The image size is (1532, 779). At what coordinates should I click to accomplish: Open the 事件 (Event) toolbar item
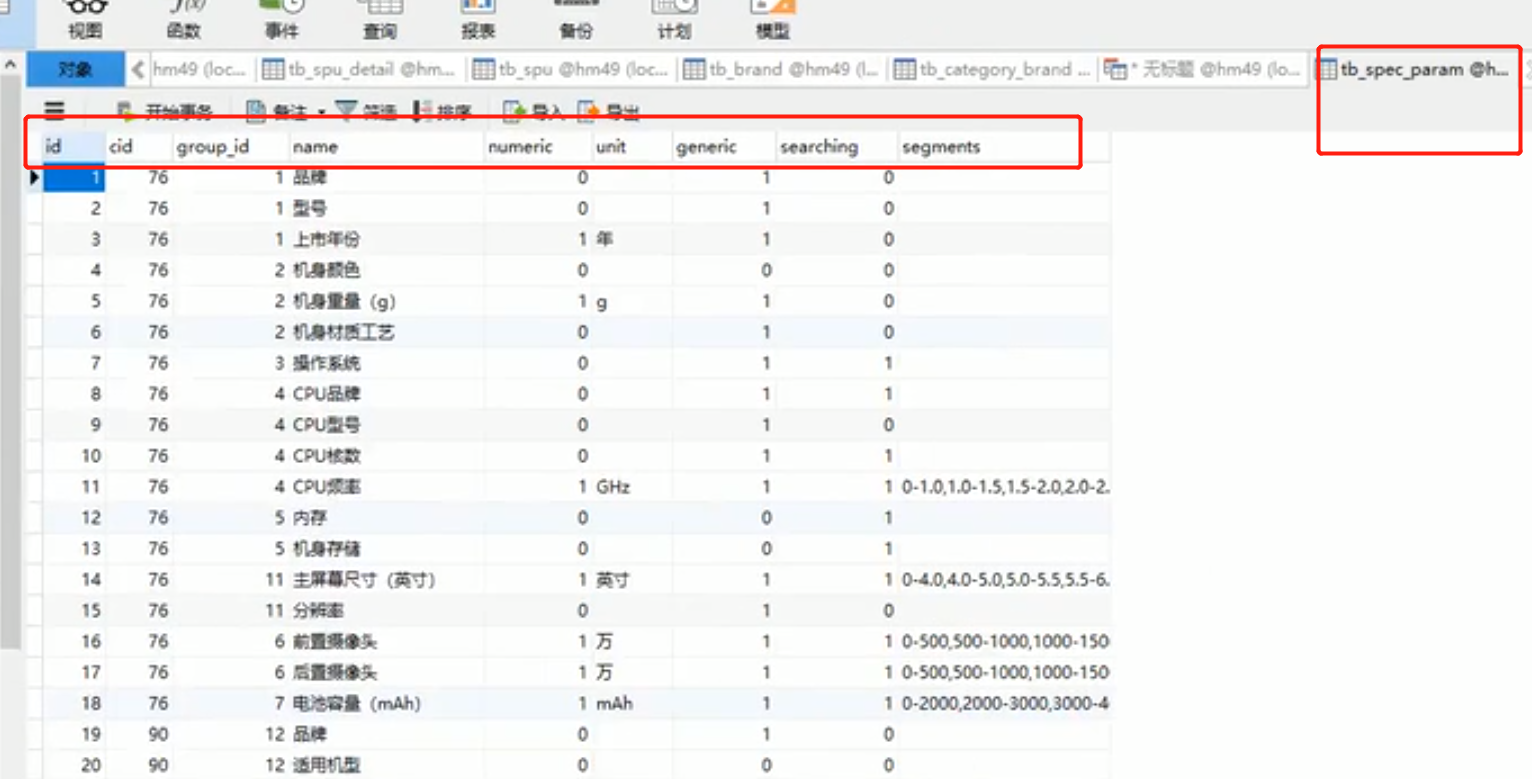(281, 20)
